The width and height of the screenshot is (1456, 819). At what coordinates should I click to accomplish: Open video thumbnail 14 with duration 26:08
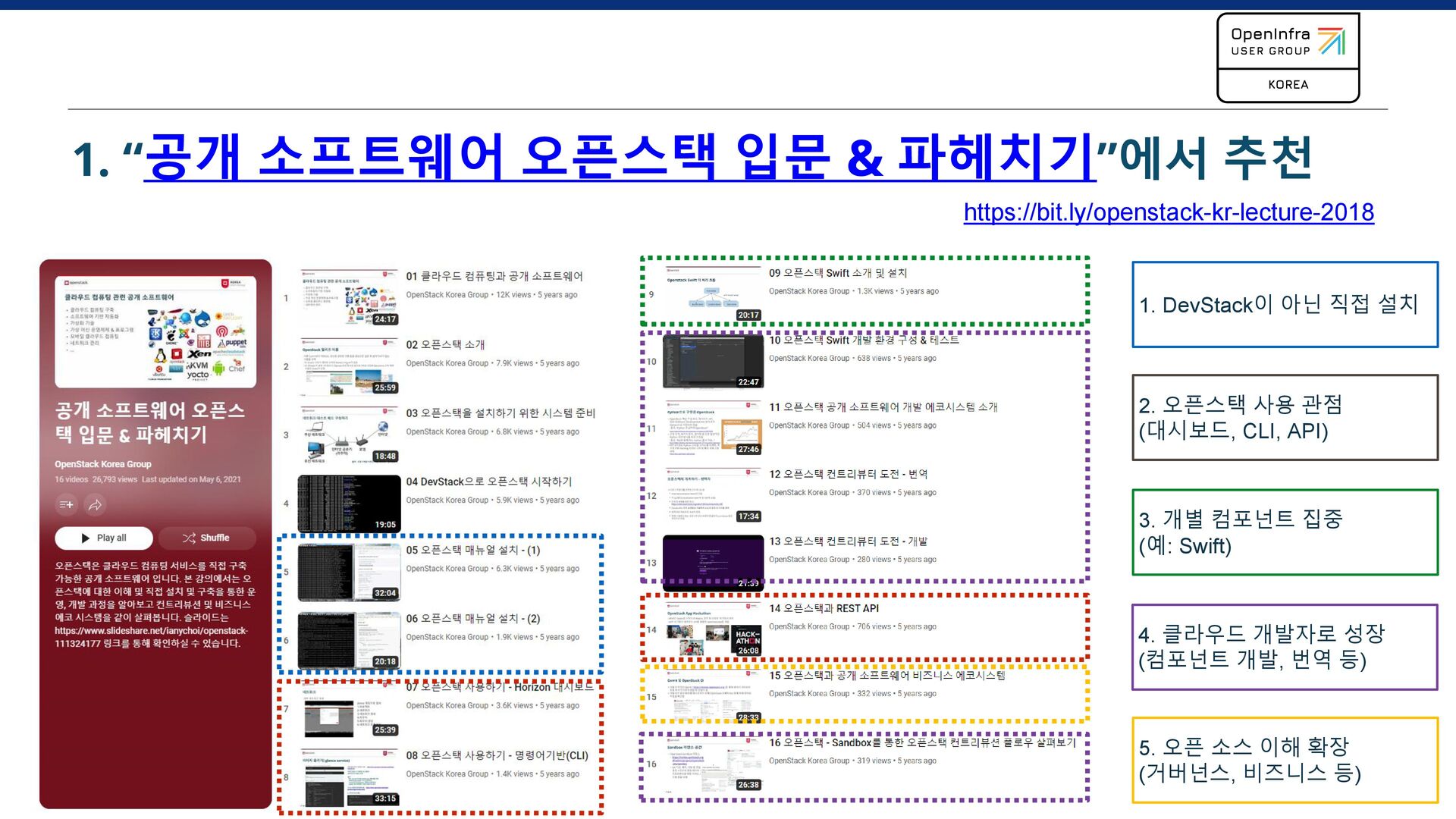(x=713, y=629)
